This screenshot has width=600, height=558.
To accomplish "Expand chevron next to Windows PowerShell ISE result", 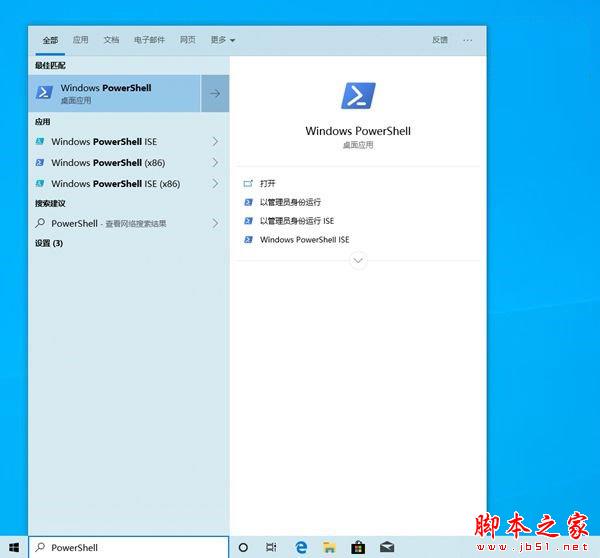I will 215,142.
